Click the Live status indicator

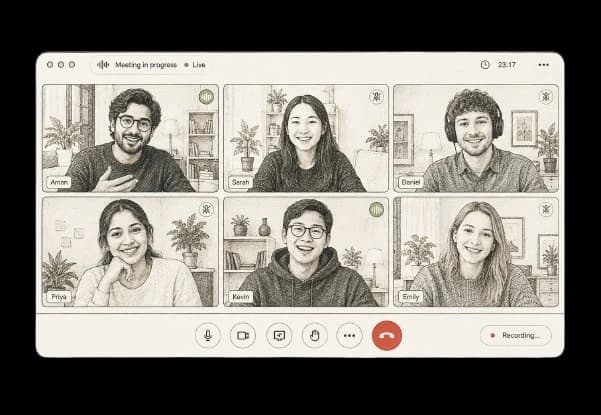(195, 65)
